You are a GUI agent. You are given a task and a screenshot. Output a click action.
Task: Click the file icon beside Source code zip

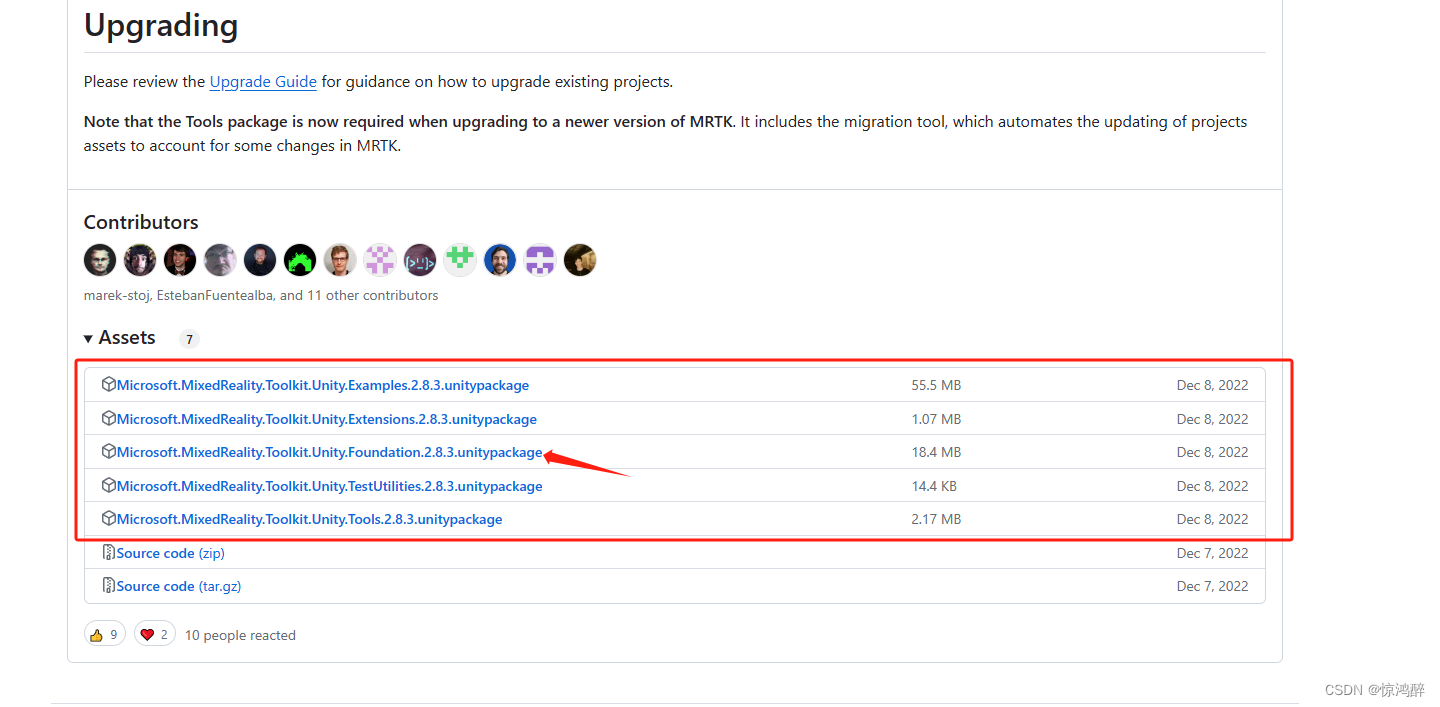tap(107, 552)
